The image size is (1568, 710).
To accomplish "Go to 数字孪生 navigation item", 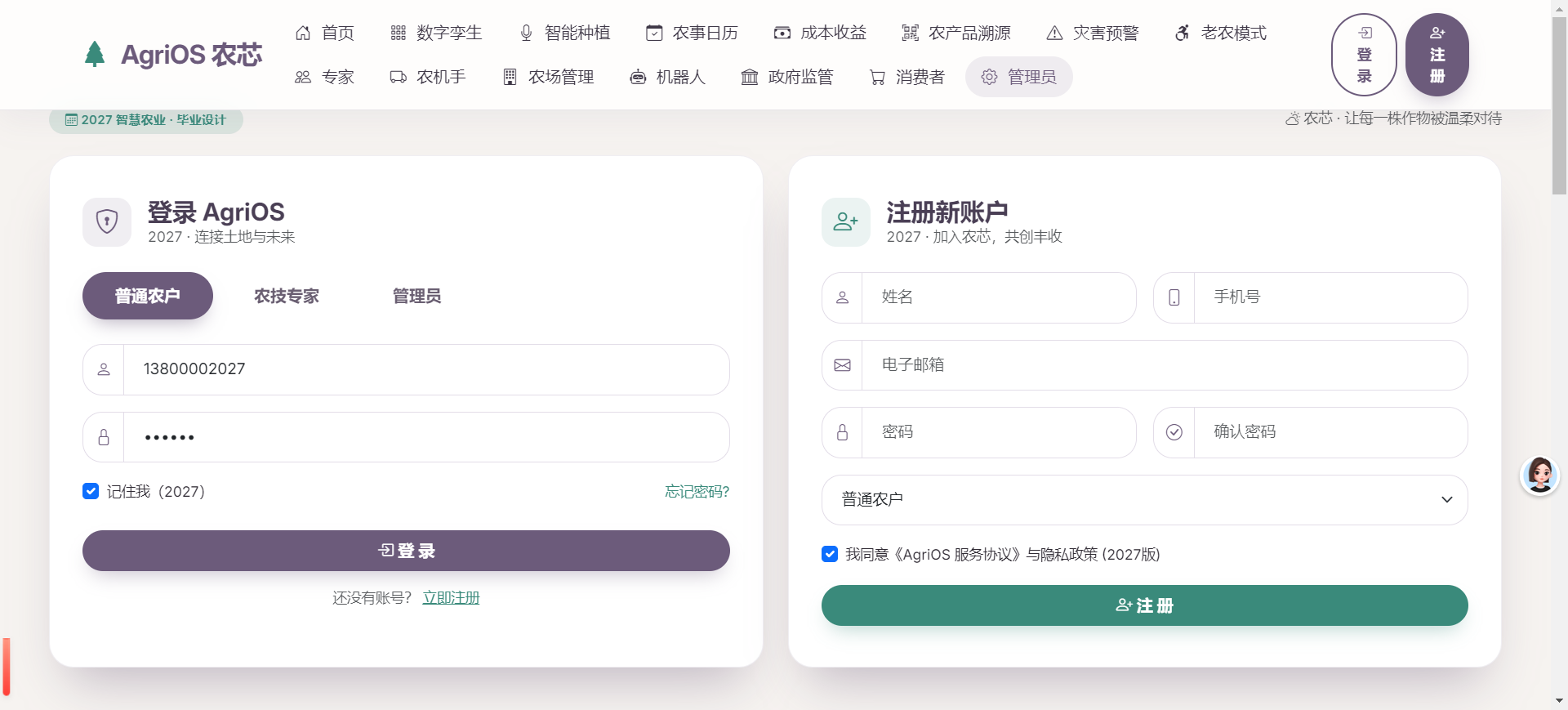I will [x=436, y=33].
